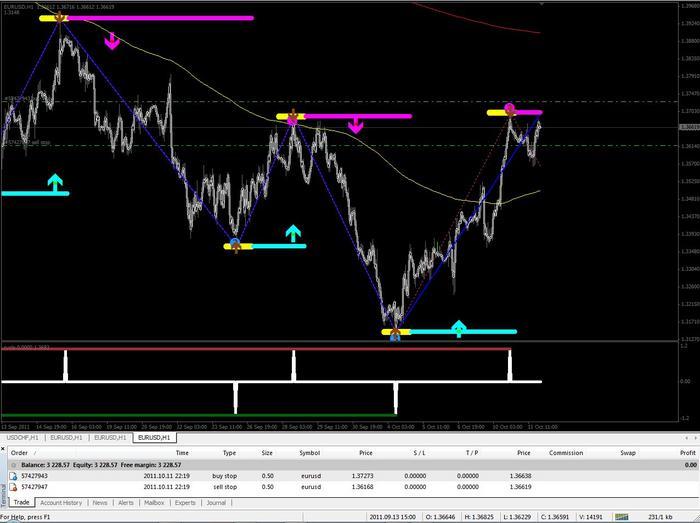This screenshot has width=700, height=523.
Task: Sort by the Symbol column header
Action: pyautogui.click(x=310, y=453)
